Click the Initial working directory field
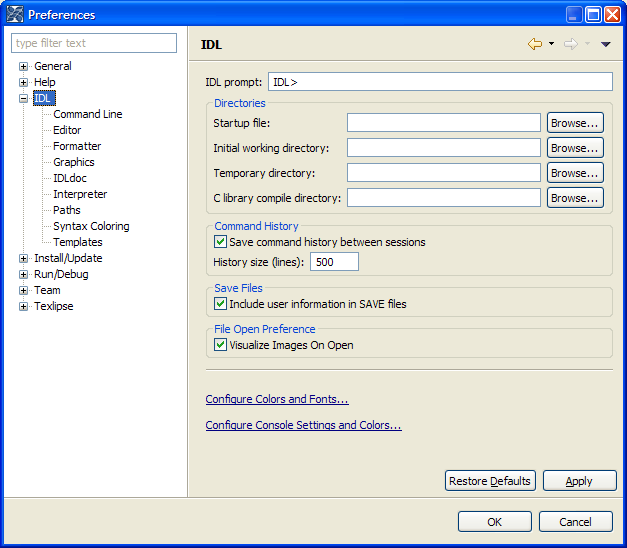 [x=444, y=148]
